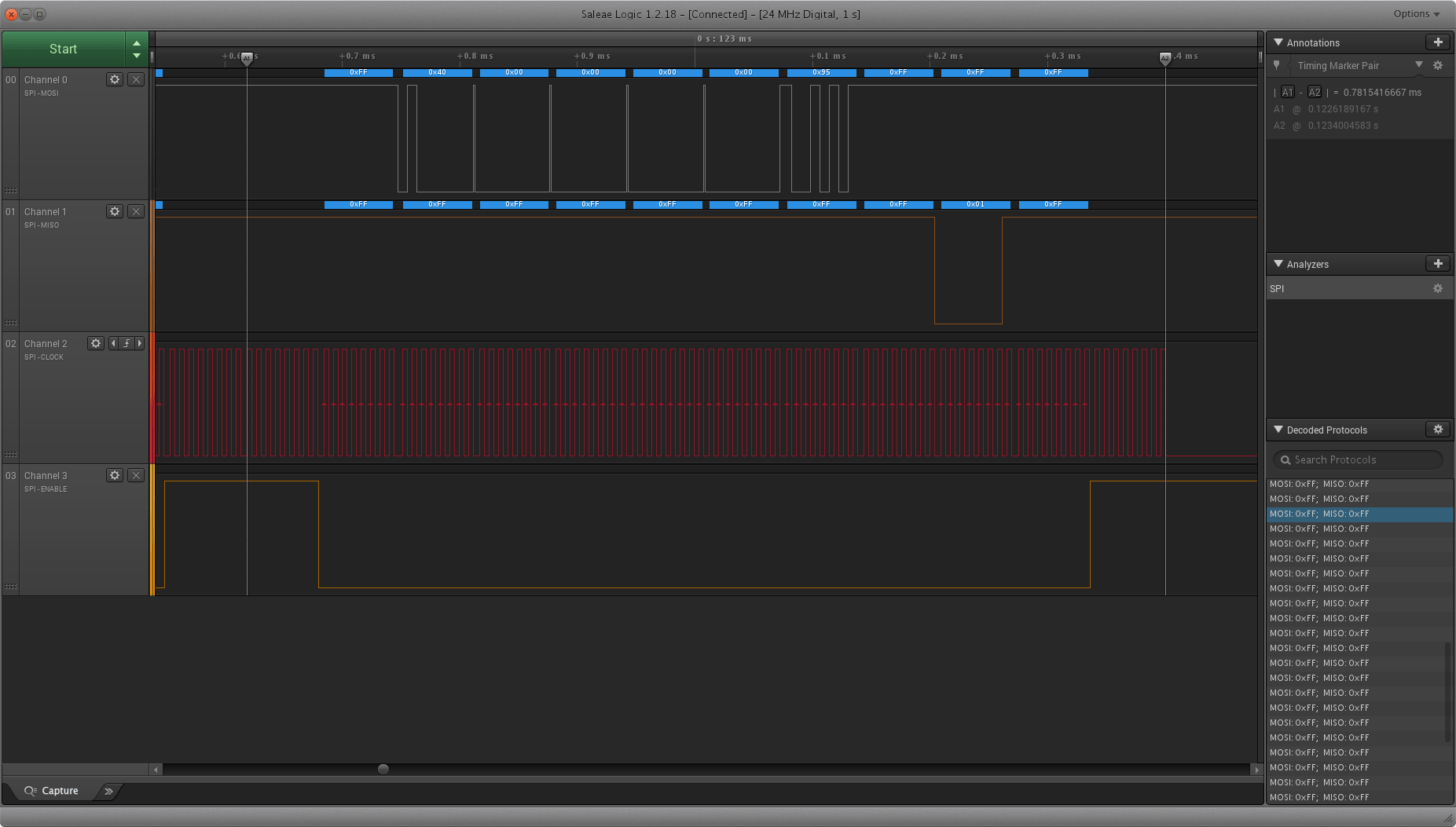Screen dimensions: 1456x827
Task: Open SPI analyzer settings gear
Action: click(1438, 288)
